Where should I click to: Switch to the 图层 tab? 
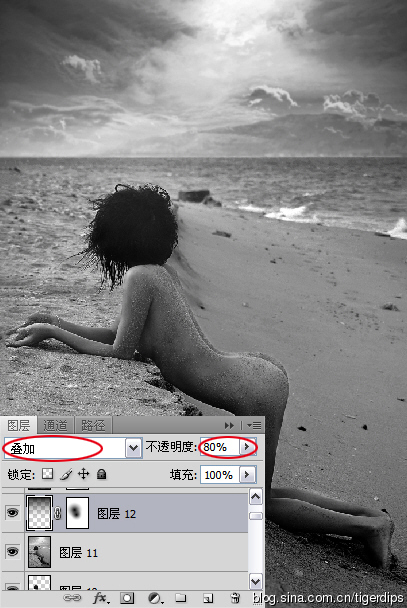click(x=19, y=426)
